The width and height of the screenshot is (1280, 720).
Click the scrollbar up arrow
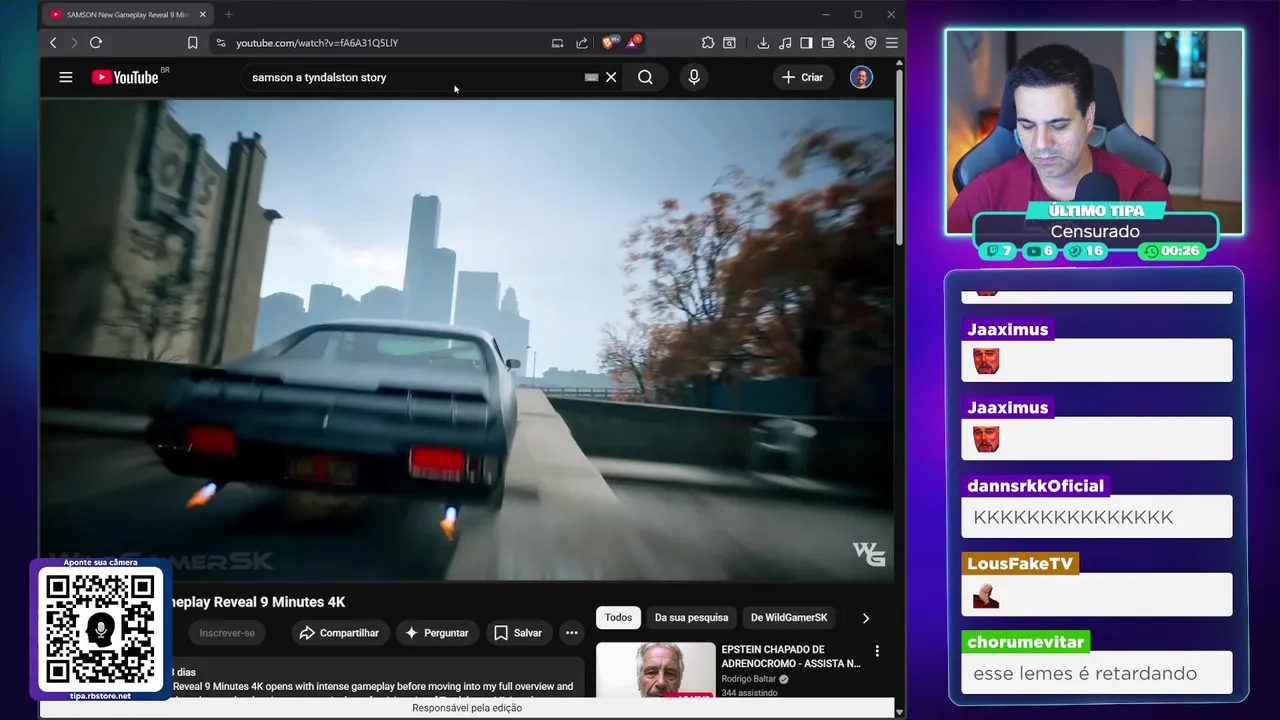coord(900,64)
